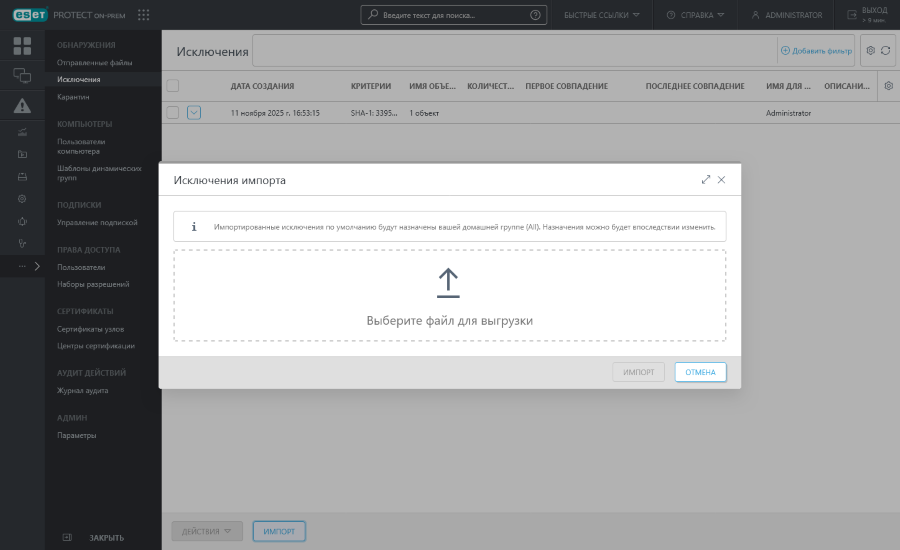Sort by ПЕРВОЕ СОВПАДЕНИЕ column header
Screen dimensions: 900x550
[x=567, y=86]
